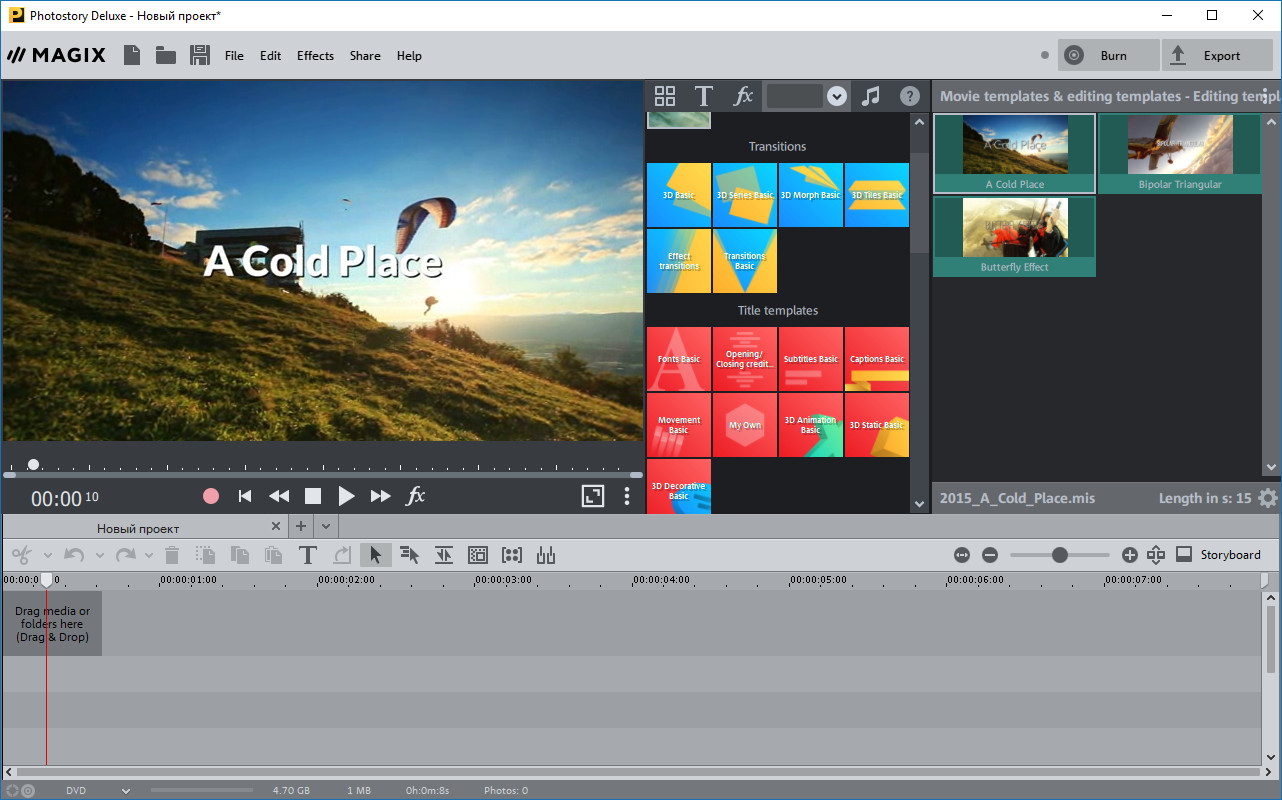Optimize track height view icon

click(1156, 555)
